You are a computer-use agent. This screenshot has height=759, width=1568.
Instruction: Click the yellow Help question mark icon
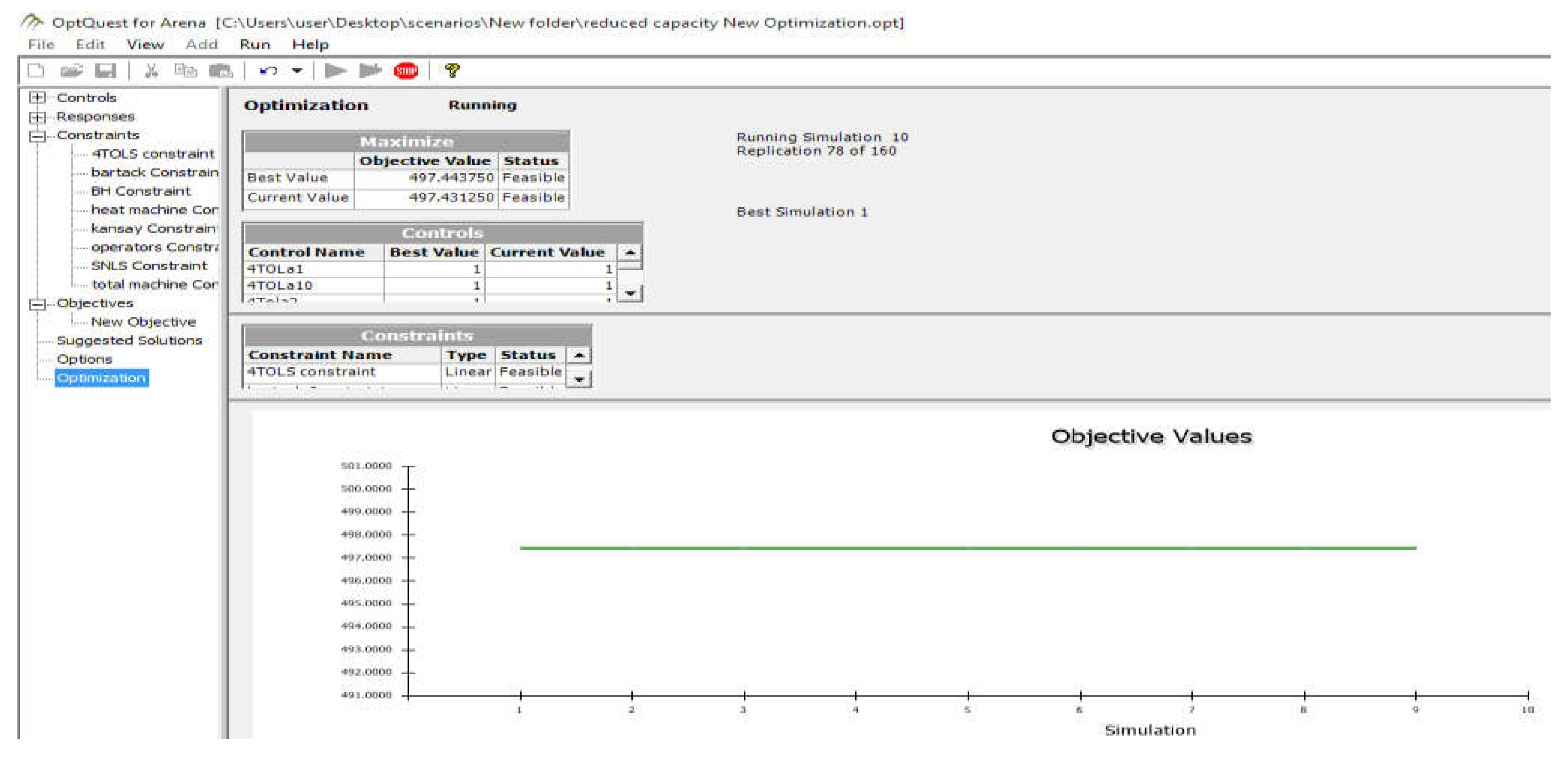click(452, 71)
